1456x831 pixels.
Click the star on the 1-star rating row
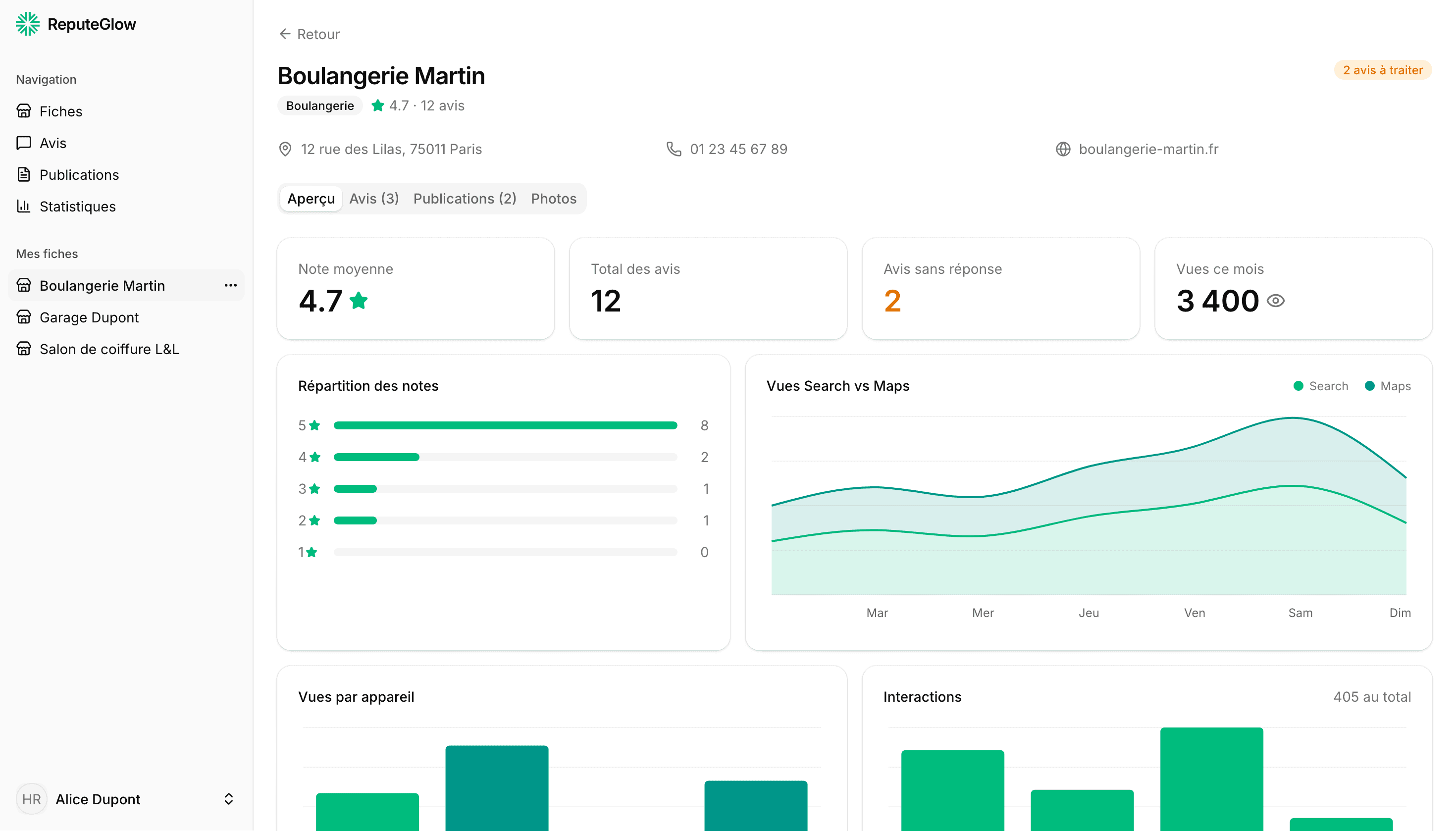(x=312, y=552)
